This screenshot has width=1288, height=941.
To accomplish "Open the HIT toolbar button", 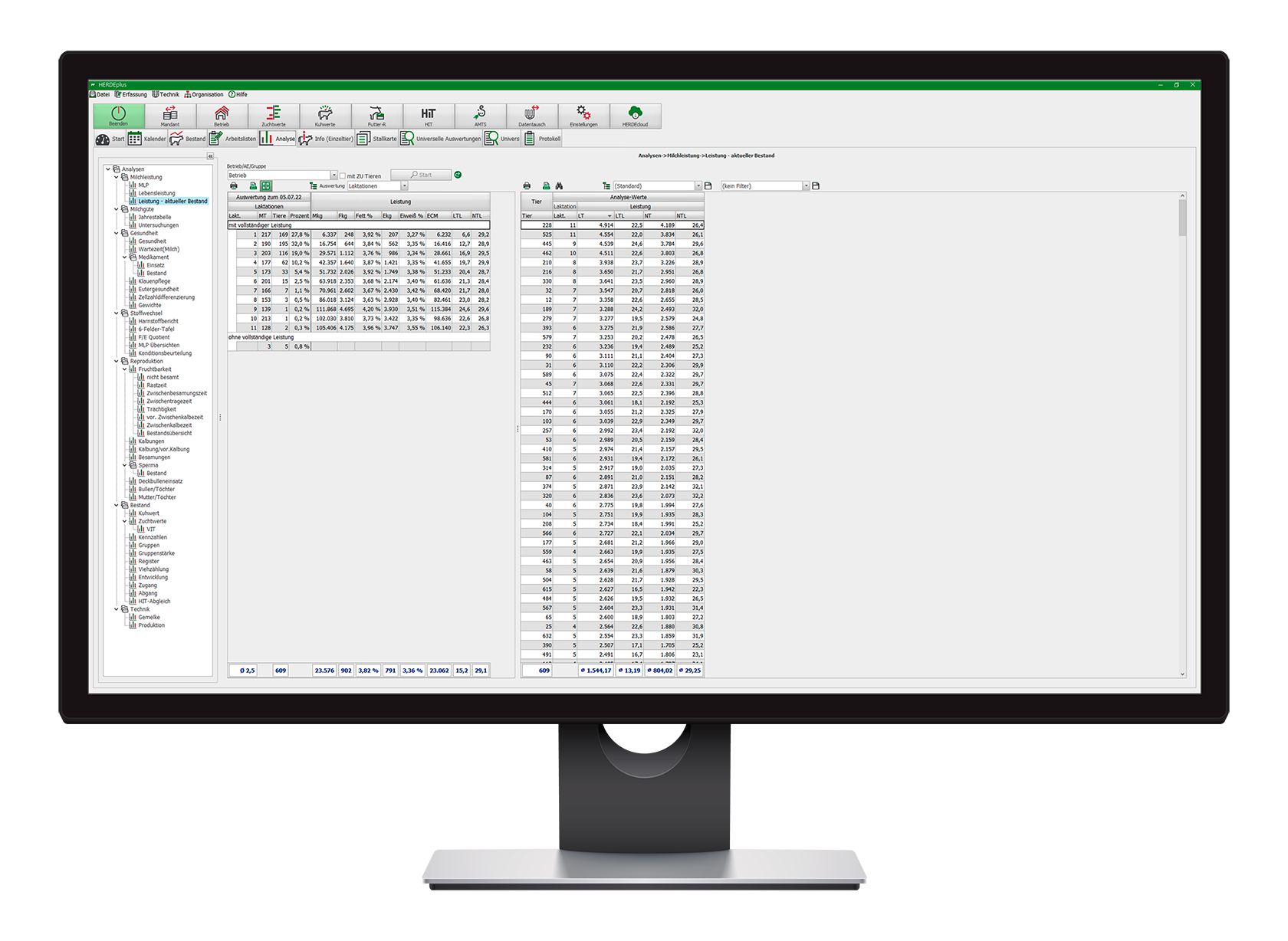I will pyautogui.click(x=429, y=116).
